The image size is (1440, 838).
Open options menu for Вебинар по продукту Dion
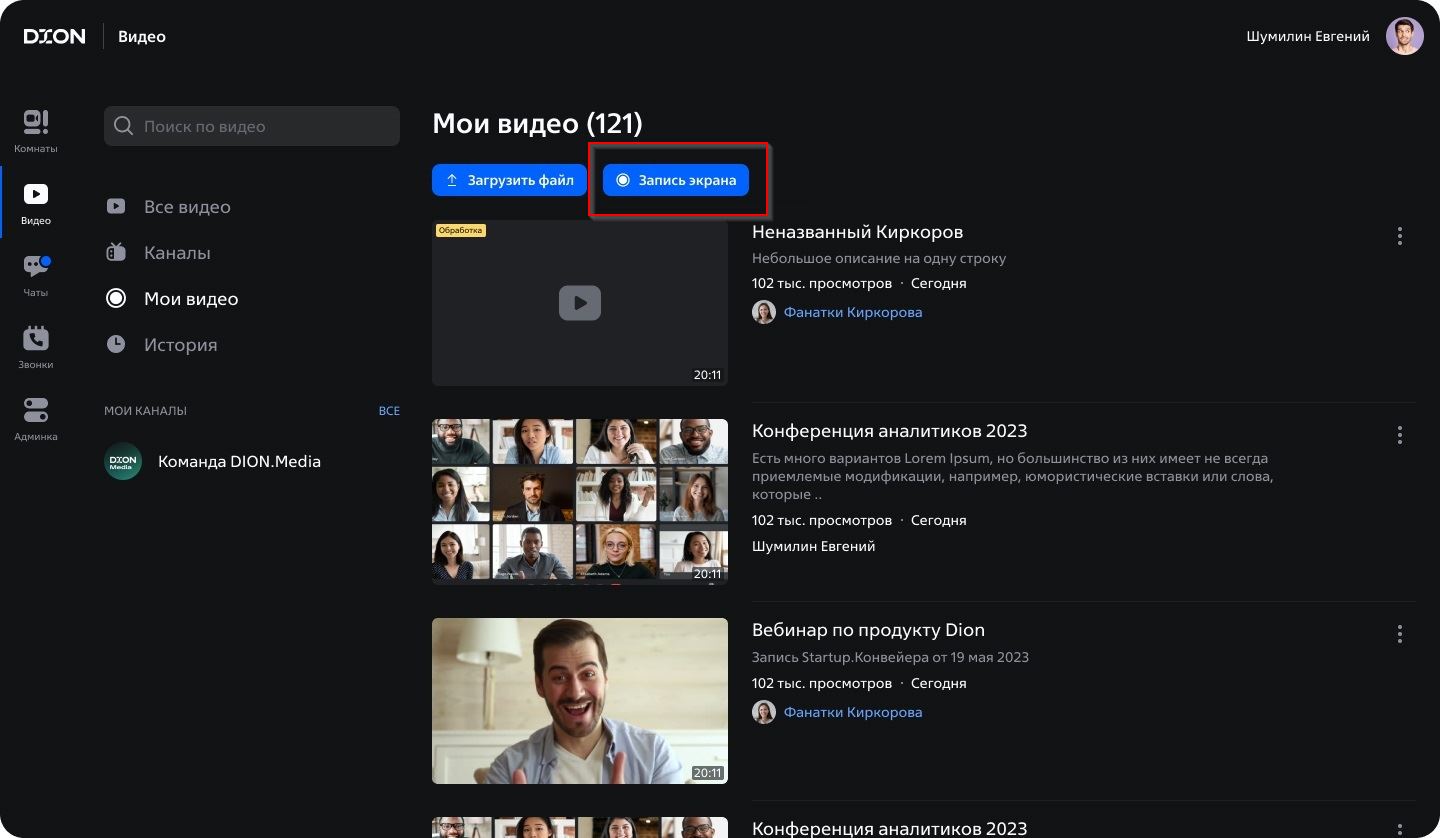1399,634
